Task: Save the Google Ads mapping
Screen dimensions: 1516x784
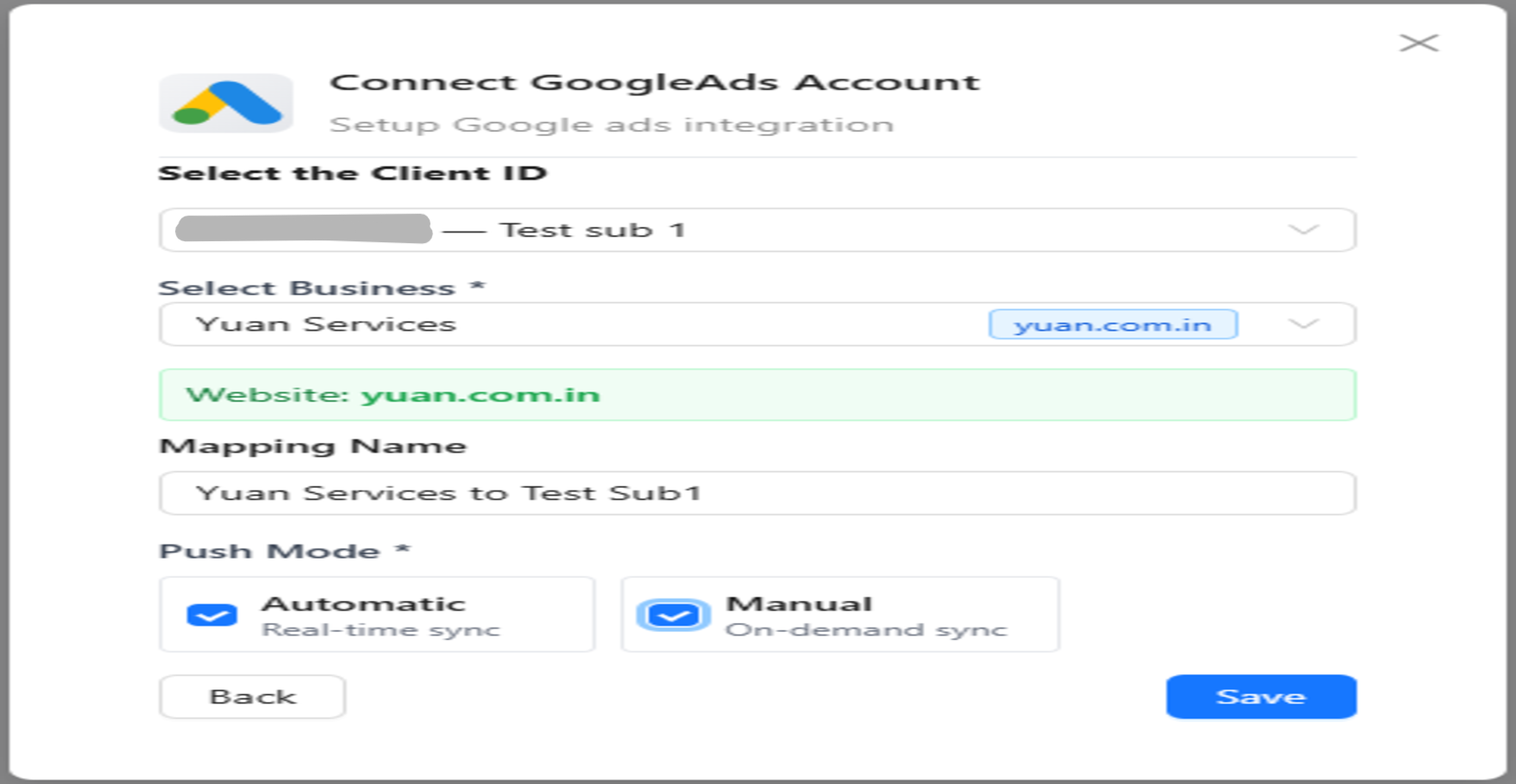Action: [x=1261, y=696]
